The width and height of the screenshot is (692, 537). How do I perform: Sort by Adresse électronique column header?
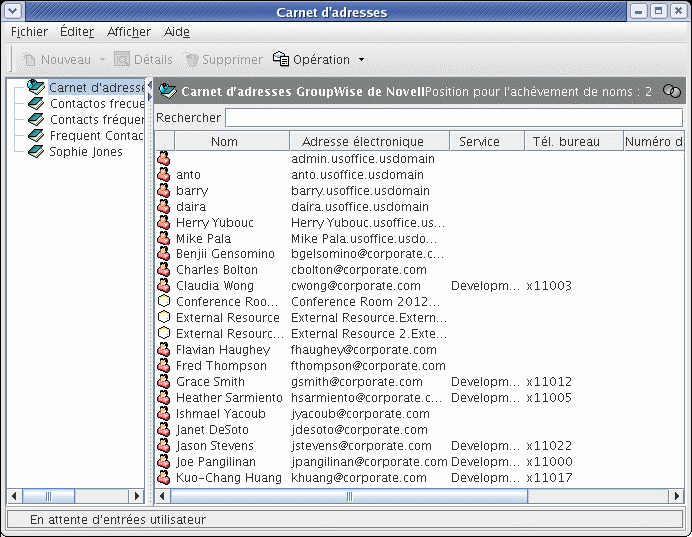pyautogui.click(x=370, y=141)
